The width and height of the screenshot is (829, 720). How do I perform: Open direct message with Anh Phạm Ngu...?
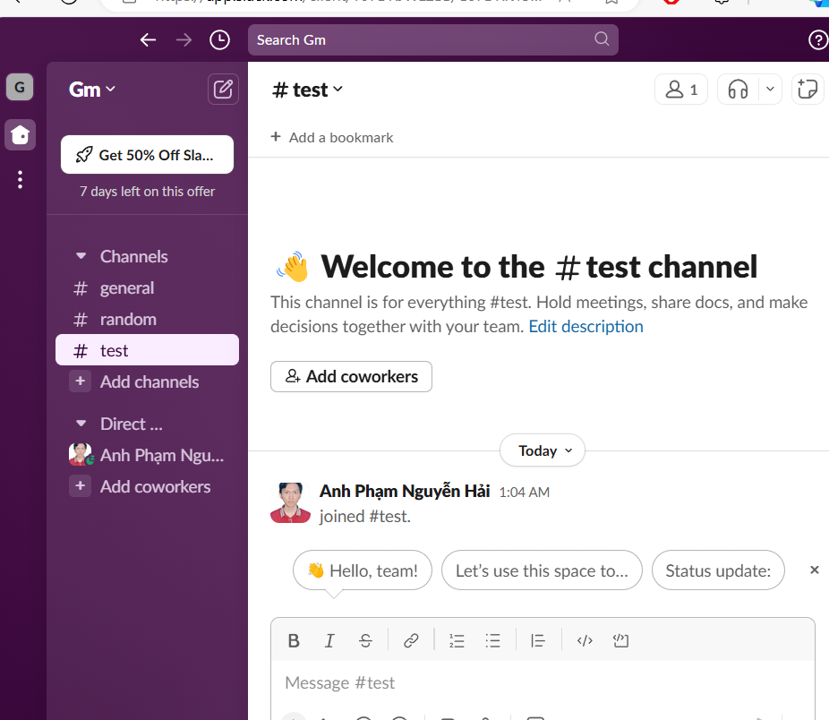pyautogui.click(x=147, y=455)
